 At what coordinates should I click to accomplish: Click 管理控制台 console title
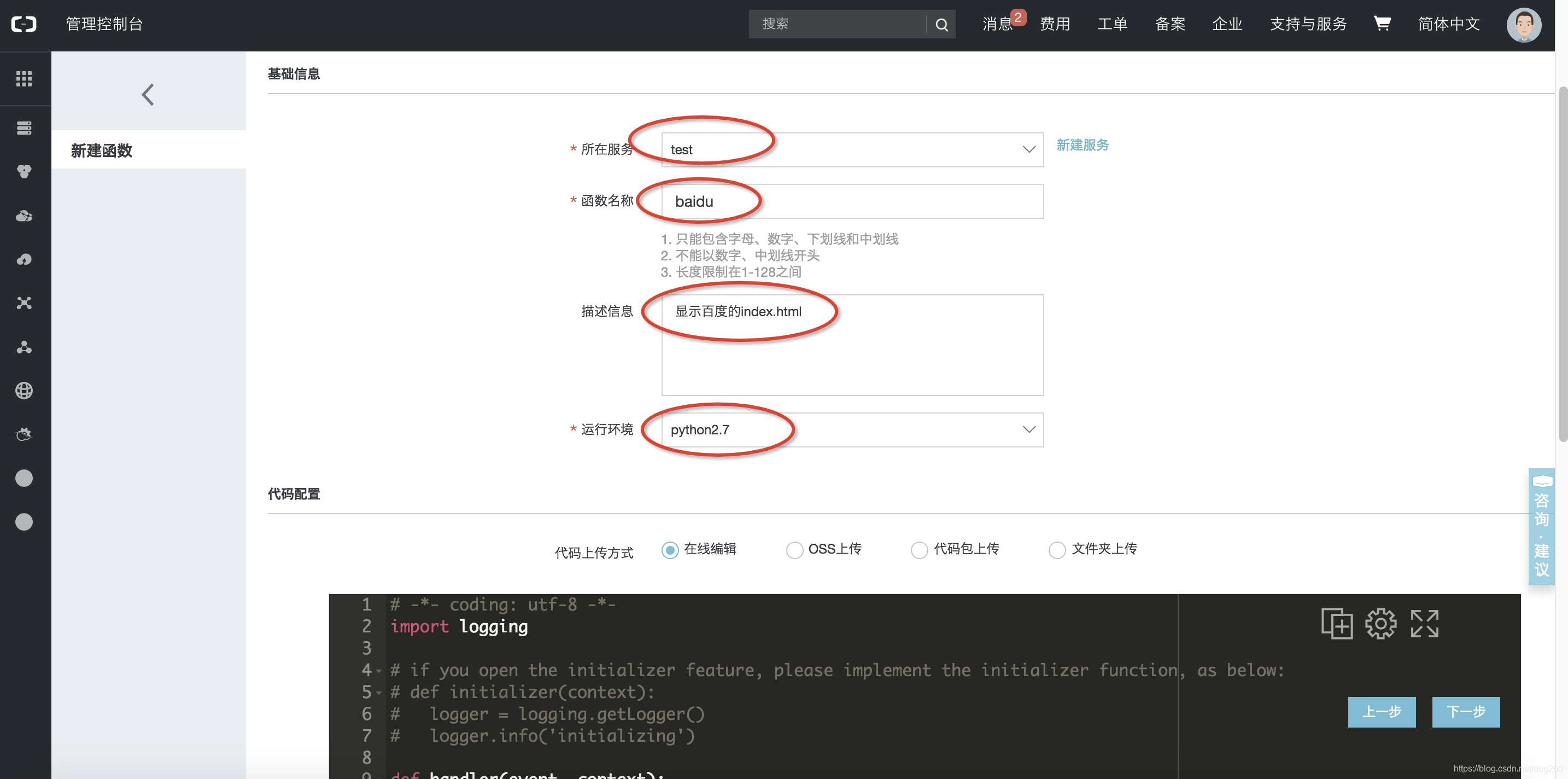[x=104, y=24]
